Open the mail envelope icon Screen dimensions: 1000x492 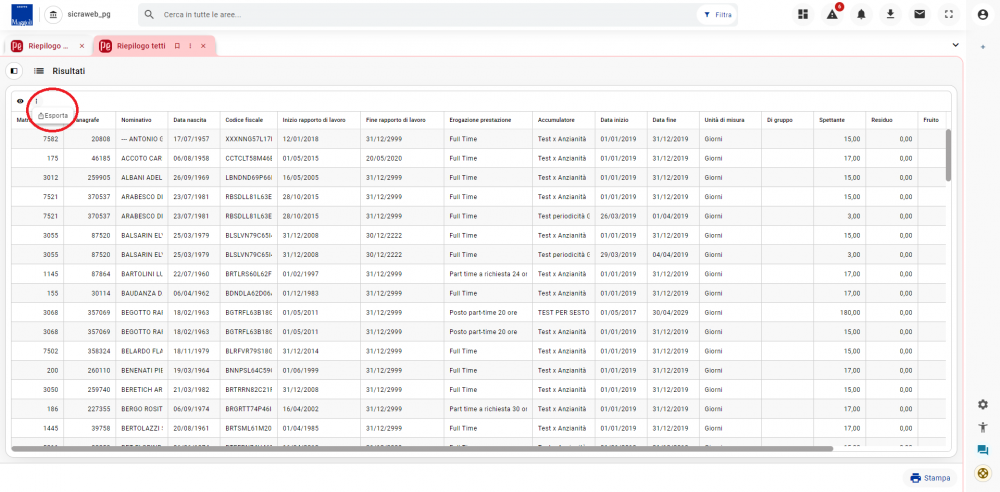[920, 14]
